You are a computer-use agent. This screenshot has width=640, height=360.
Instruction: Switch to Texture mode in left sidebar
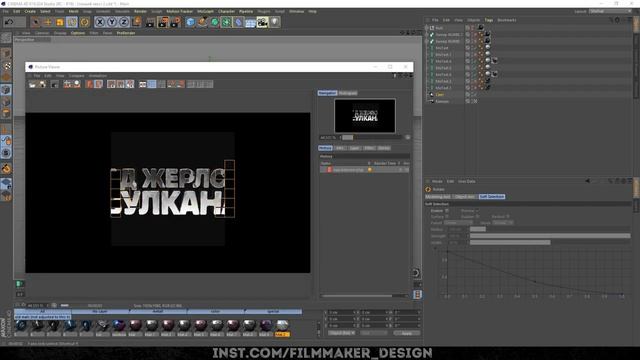pos(6,65)
